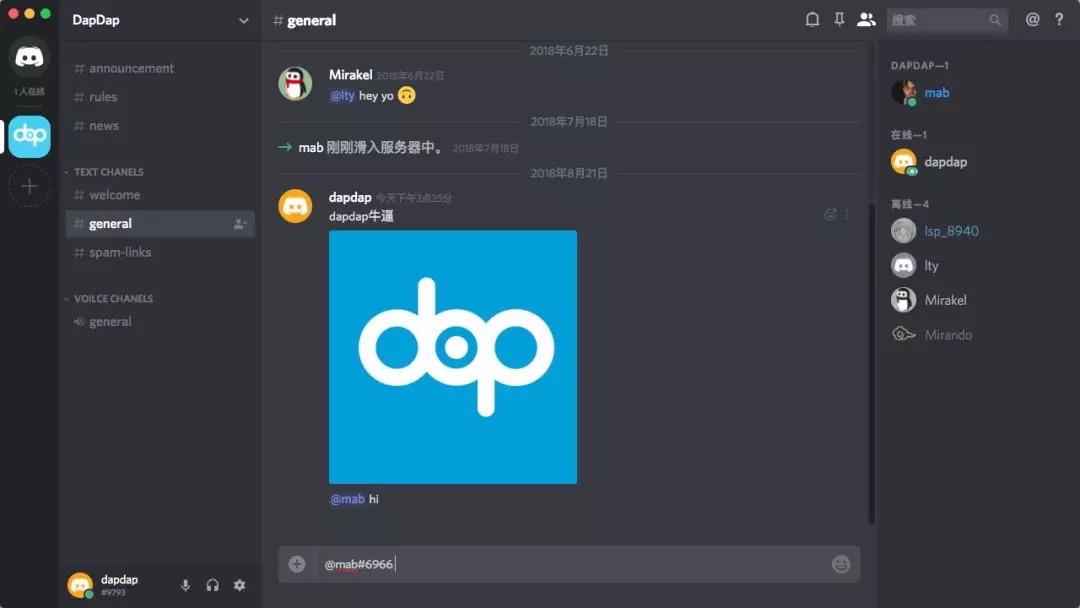The height and width of the screenshot is (608, 1080).
Task: Click the green join arrow for mab
Action: [284, 147]
